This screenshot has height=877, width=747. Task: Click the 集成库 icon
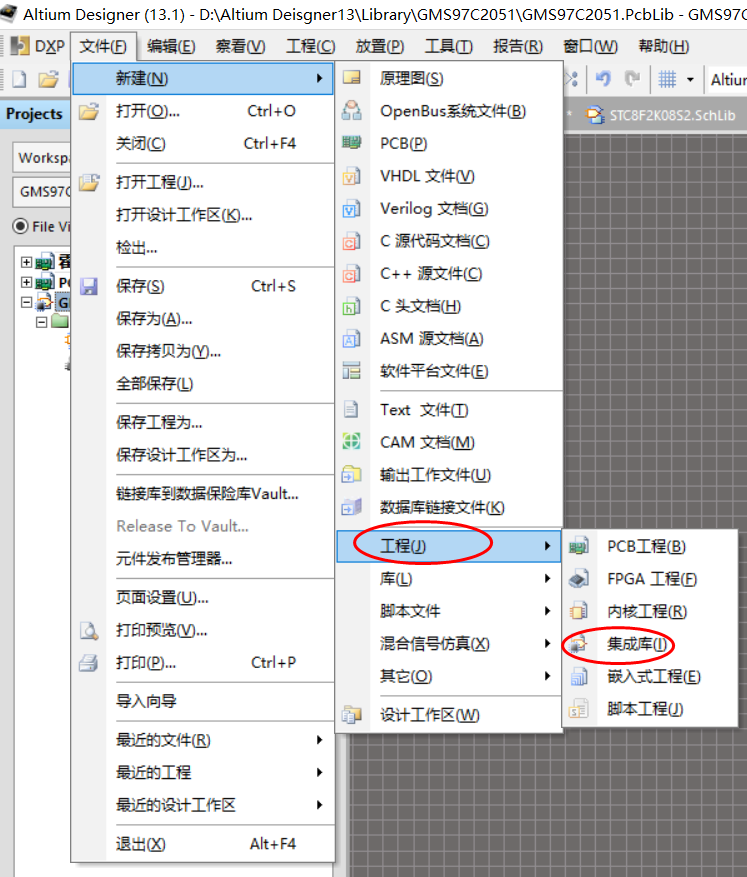pos(578,644)
